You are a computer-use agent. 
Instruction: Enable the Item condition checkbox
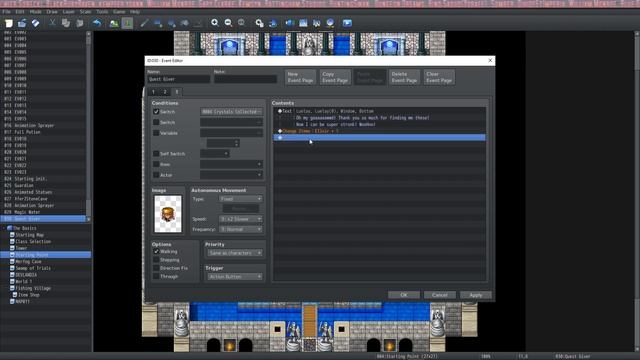(156, 164)
